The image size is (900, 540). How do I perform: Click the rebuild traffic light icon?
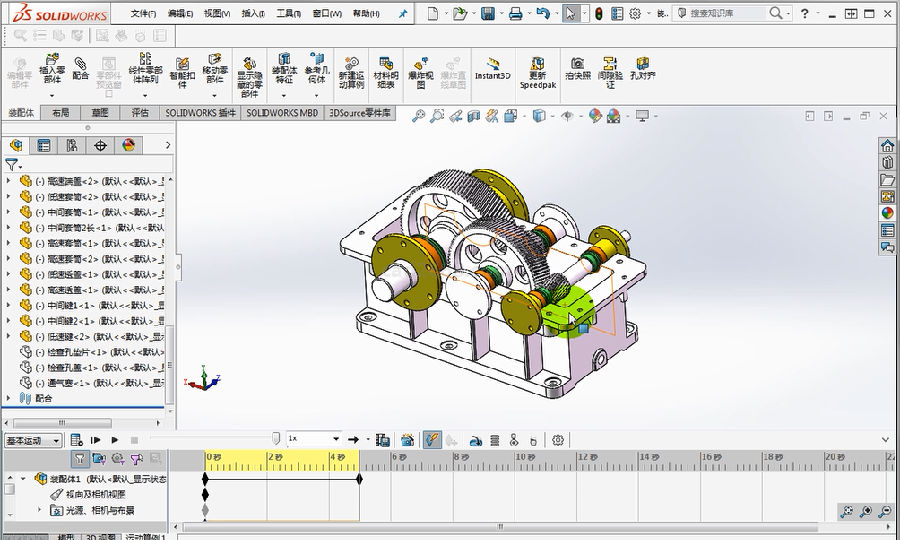point(599,14)
